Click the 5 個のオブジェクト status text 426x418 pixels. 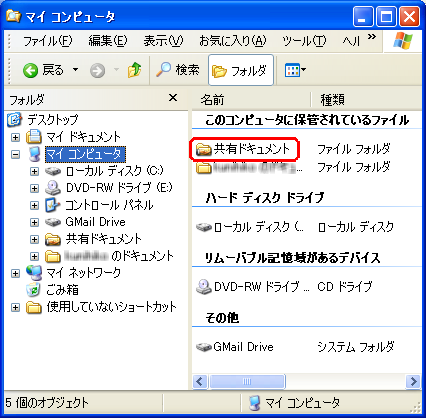click(x=47, y=403)
